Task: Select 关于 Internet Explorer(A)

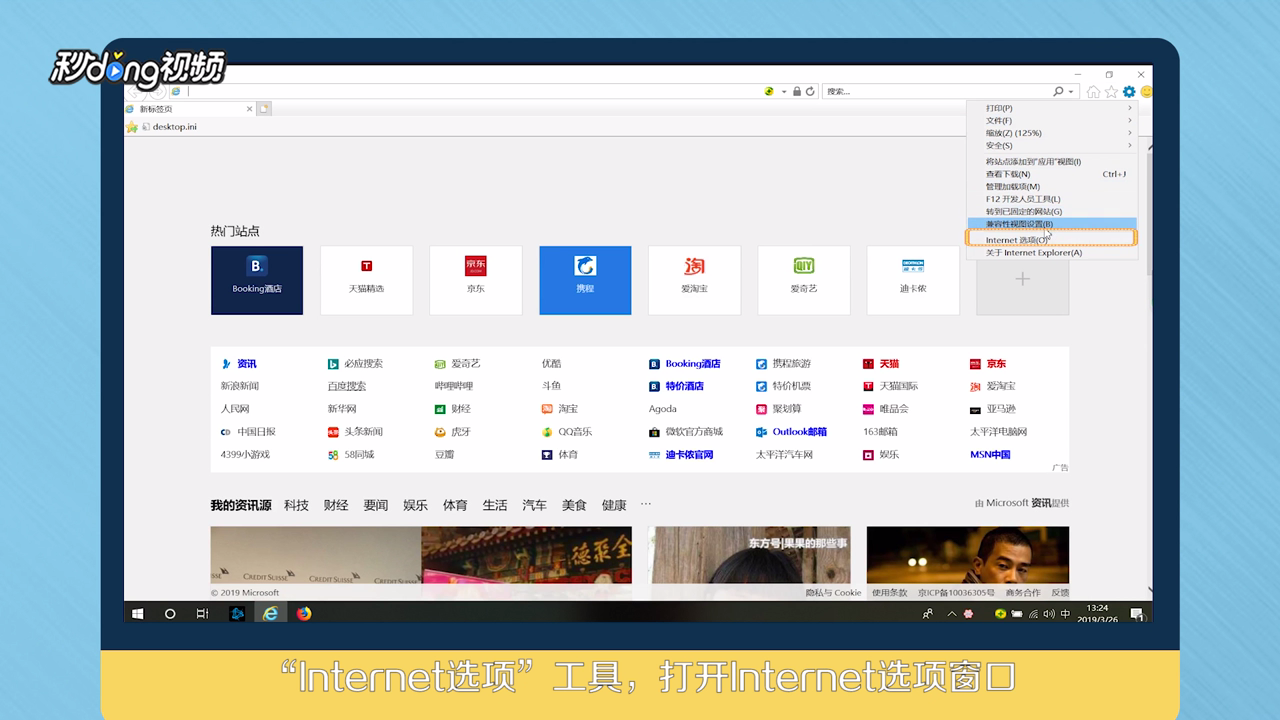Action: 1052,253
